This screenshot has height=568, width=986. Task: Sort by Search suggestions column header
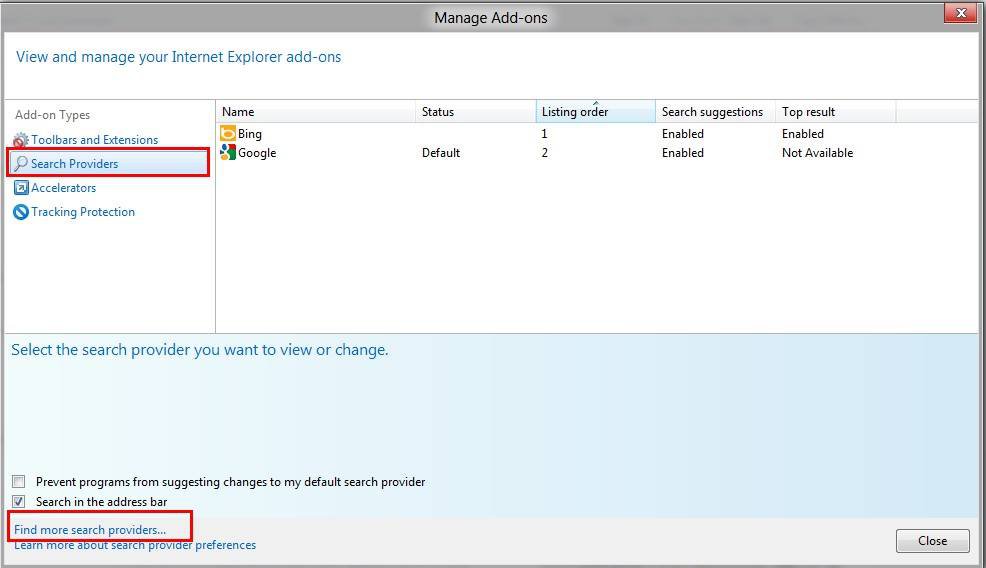[715, 111]
